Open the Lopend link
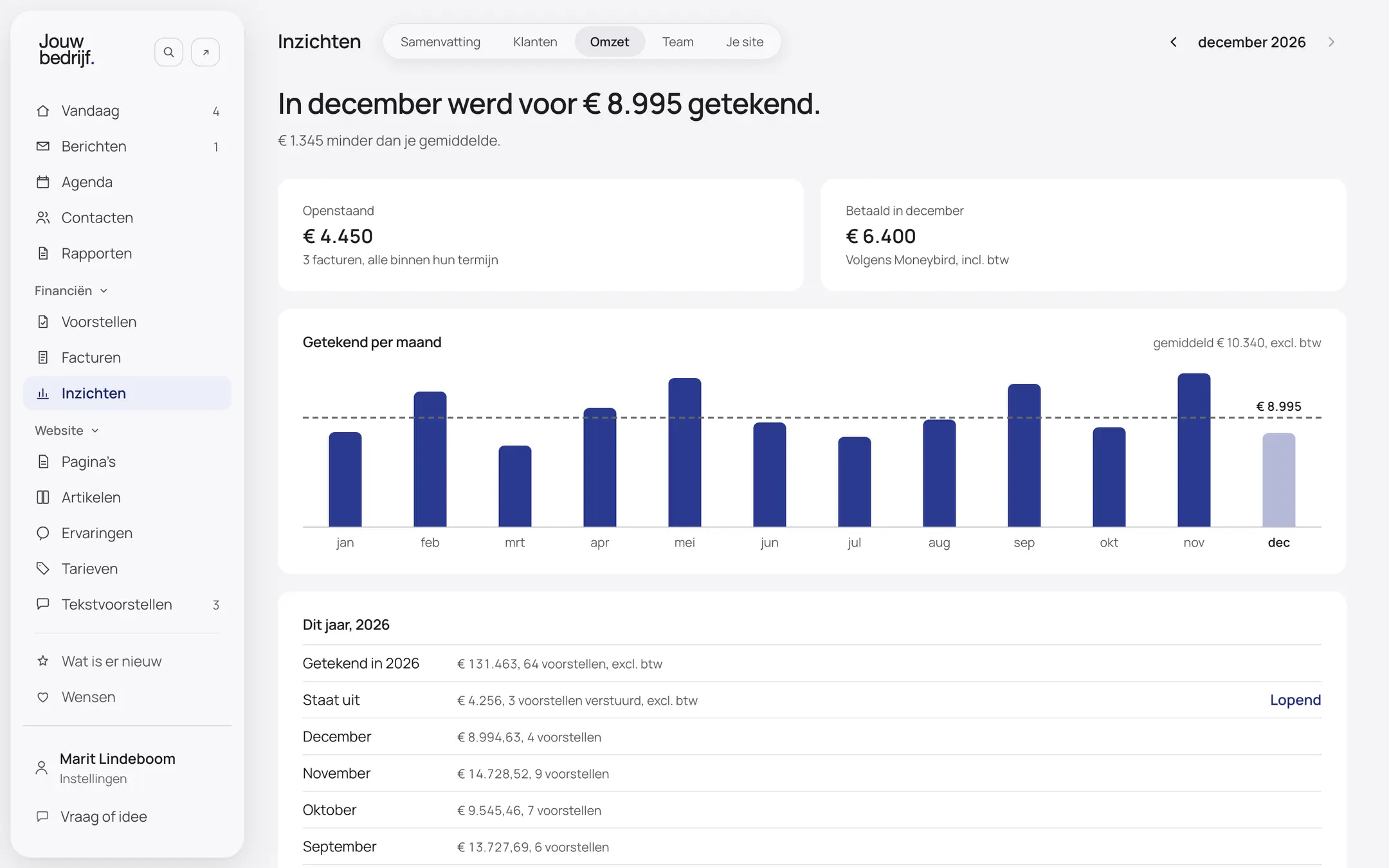 pos(1295,700)
